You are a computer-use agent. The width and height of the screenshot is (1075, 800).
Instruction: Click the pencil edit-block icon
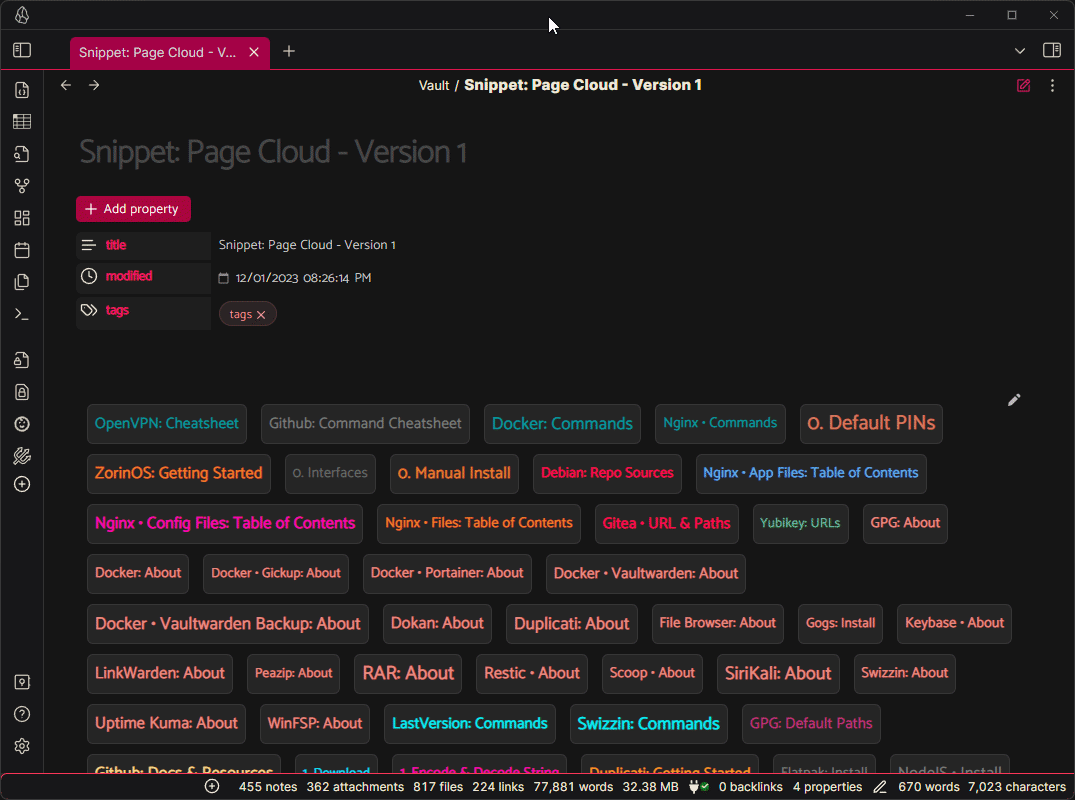(x=1014, y=400)
